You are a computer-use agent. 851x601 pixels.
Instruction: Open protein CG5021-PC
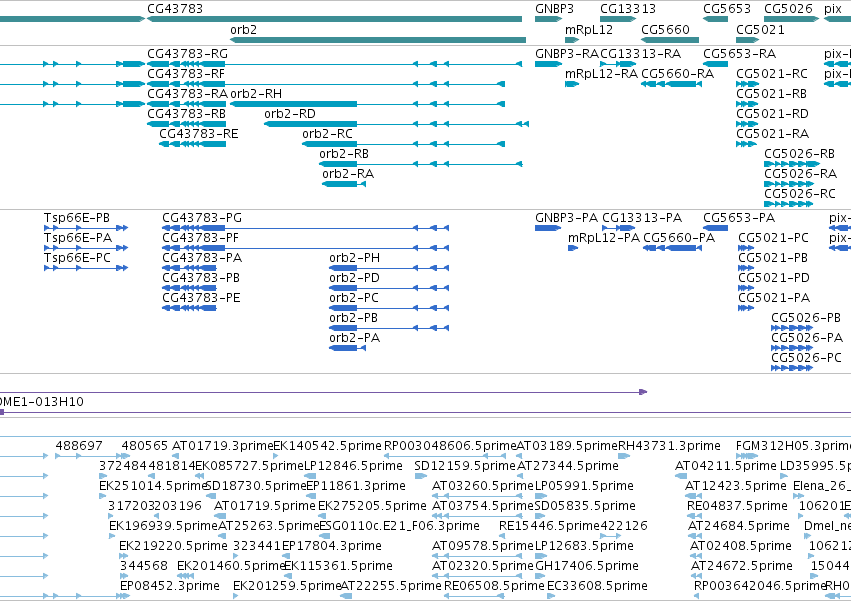click(x=773, y=238)
